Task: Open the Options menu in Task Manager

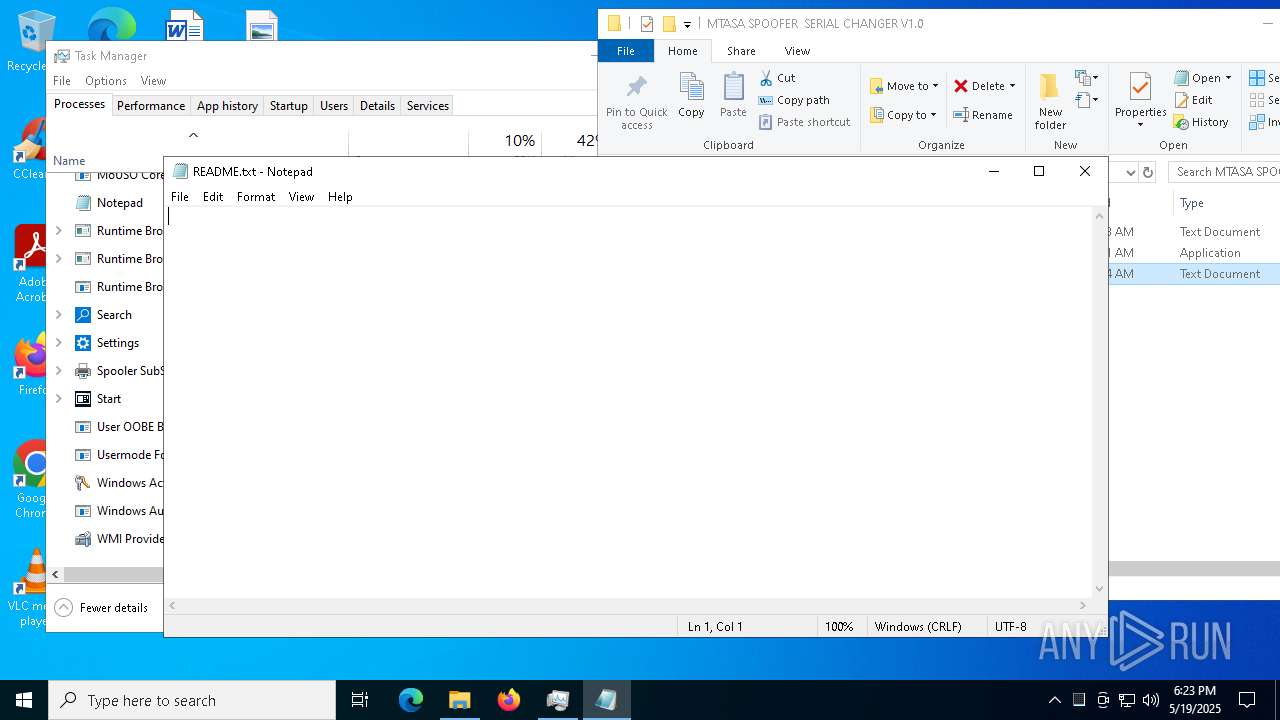Action: tap(106, 81)
